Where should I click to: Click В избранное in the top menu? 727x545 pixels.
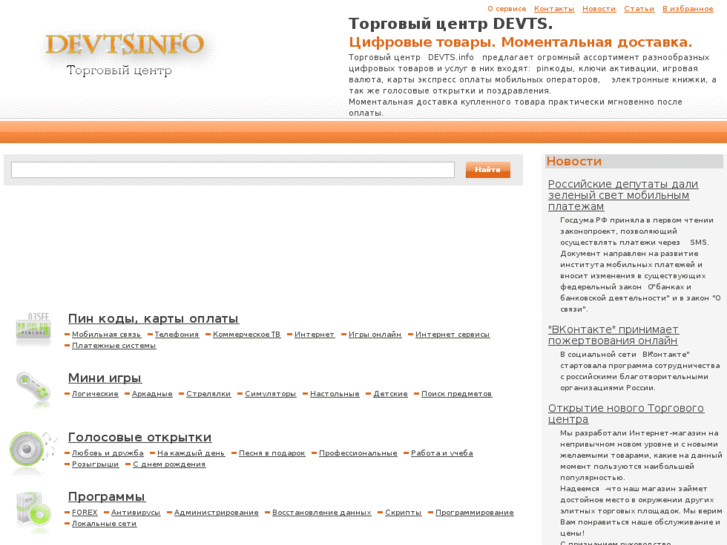pos(688,9)
